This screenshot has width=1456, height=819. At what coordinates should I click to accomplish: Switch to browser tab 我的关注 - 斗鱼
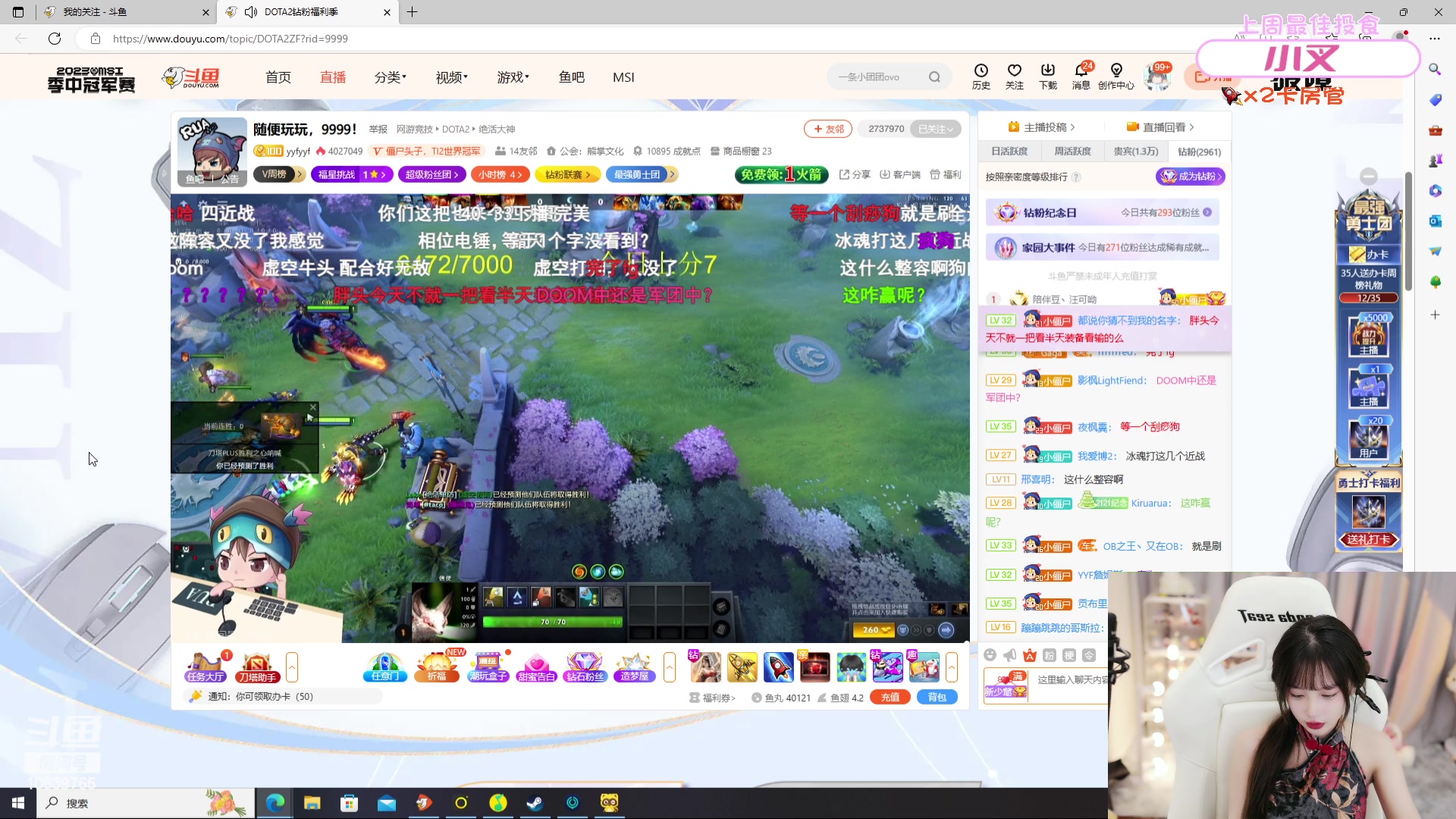(x=126, y=12)
